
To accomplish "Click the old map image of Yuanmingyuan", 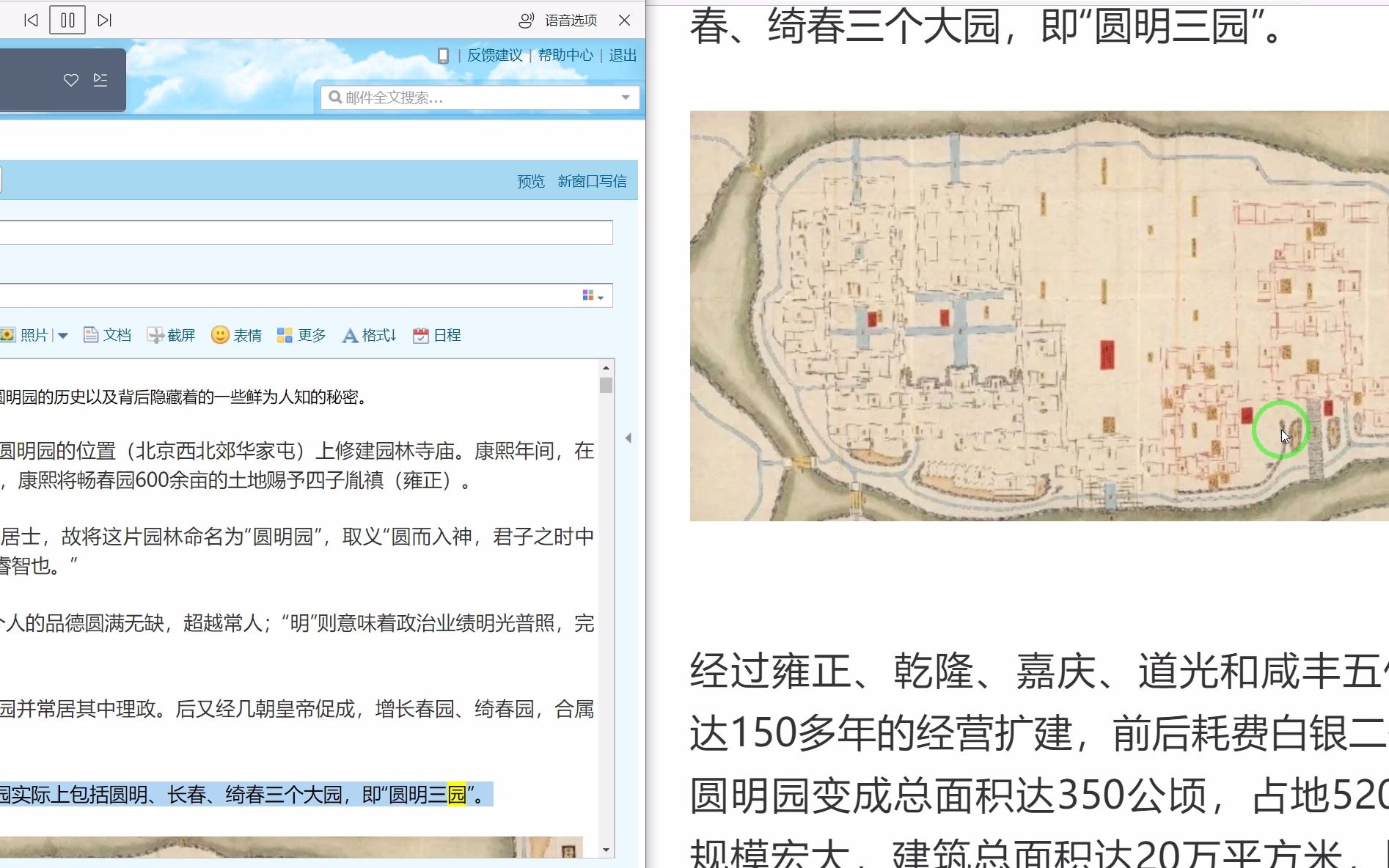I will 1039,316.
